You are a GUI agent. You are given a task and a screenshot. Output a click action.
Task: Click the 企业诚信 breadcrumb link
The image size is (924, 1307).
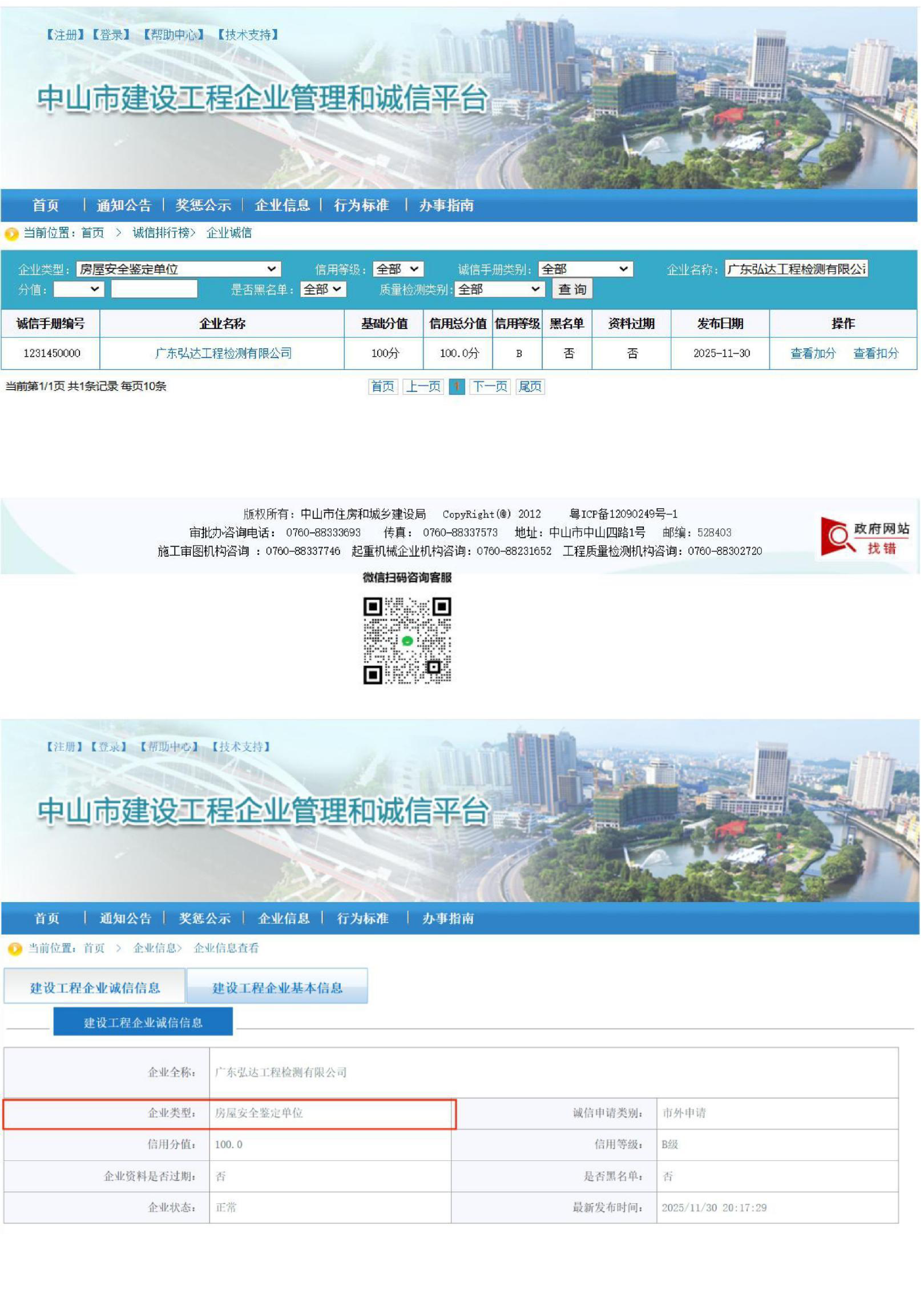(229, 233)
